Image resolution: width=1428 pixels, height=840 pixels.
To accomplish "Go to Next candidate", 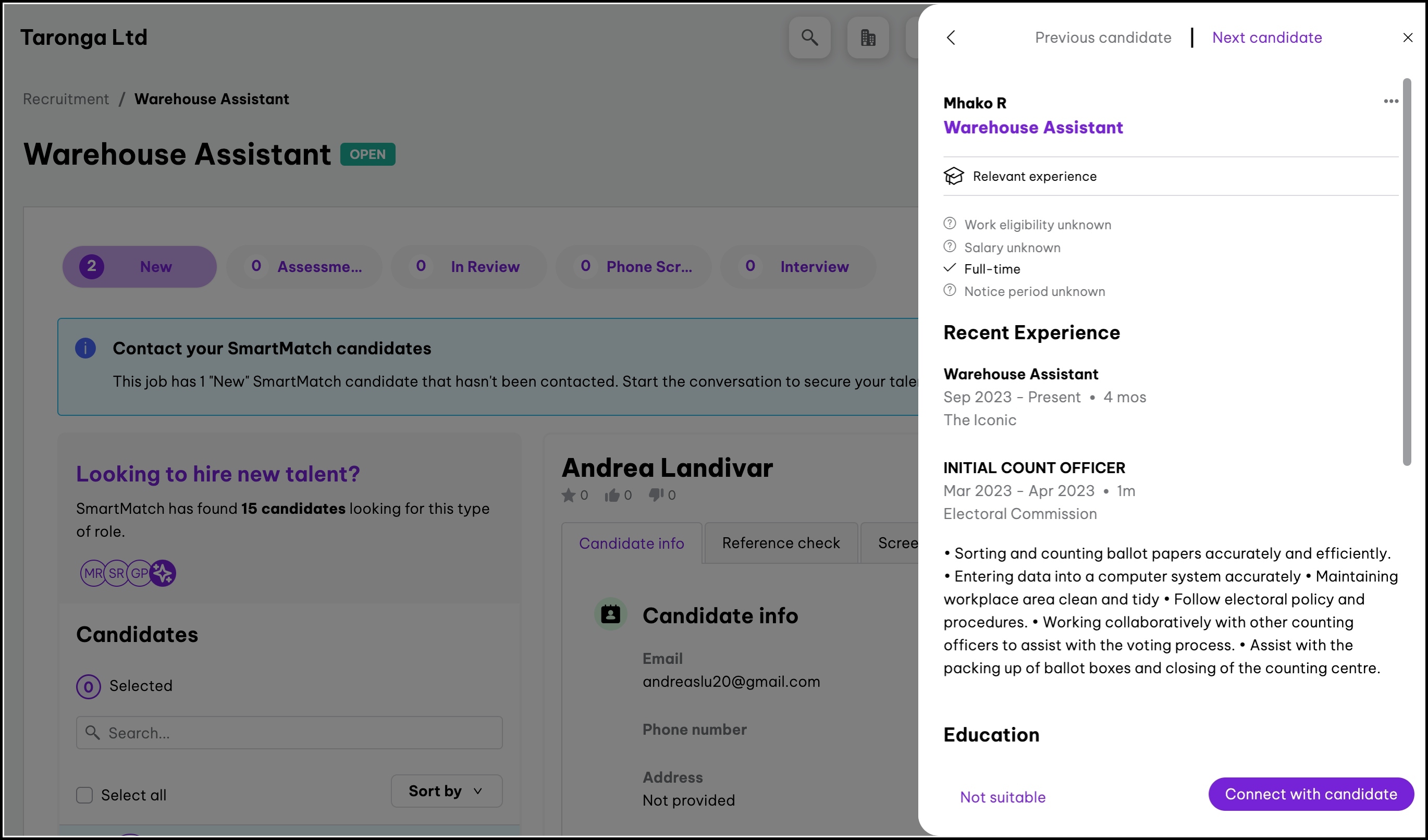I will click(x=1266, y=38).
